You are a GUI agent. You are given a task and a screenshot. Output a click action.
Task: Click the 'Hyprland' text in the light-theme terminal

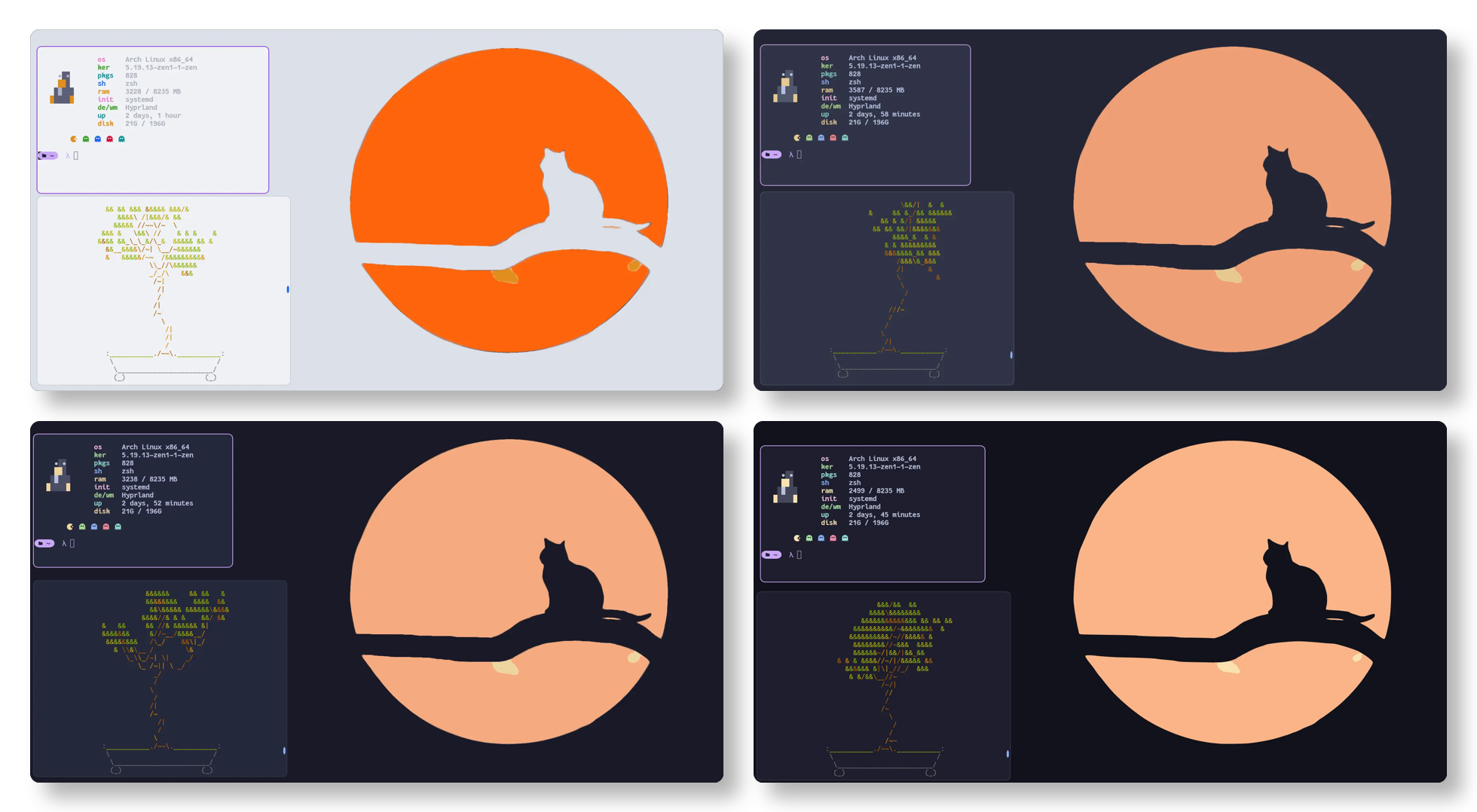click(141, 108)
